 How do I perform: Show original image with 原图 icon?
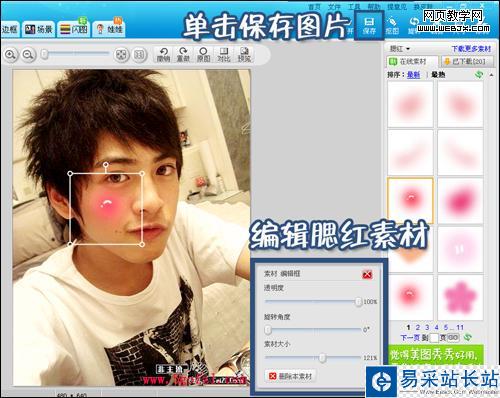203,54
